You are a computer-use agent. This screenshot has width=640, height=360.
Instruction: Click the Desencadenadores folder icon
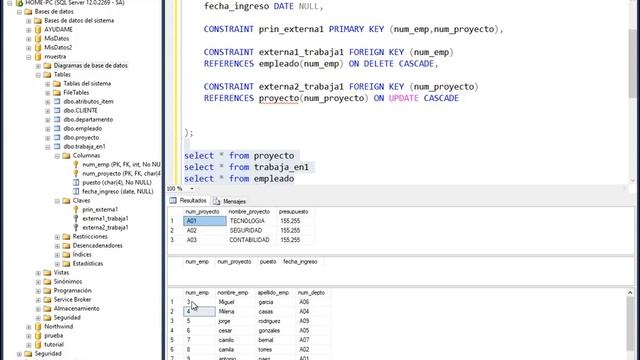click(66, 245)
